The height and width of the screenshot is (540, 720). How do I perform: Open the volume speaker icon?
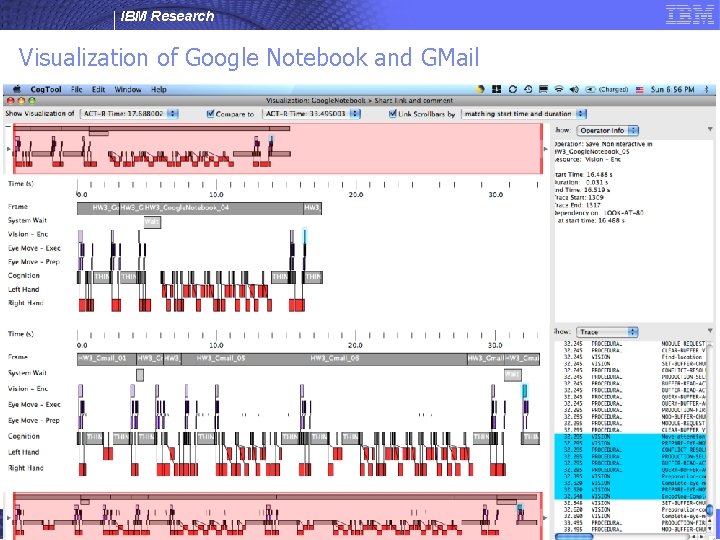click(x=574, y=90)
